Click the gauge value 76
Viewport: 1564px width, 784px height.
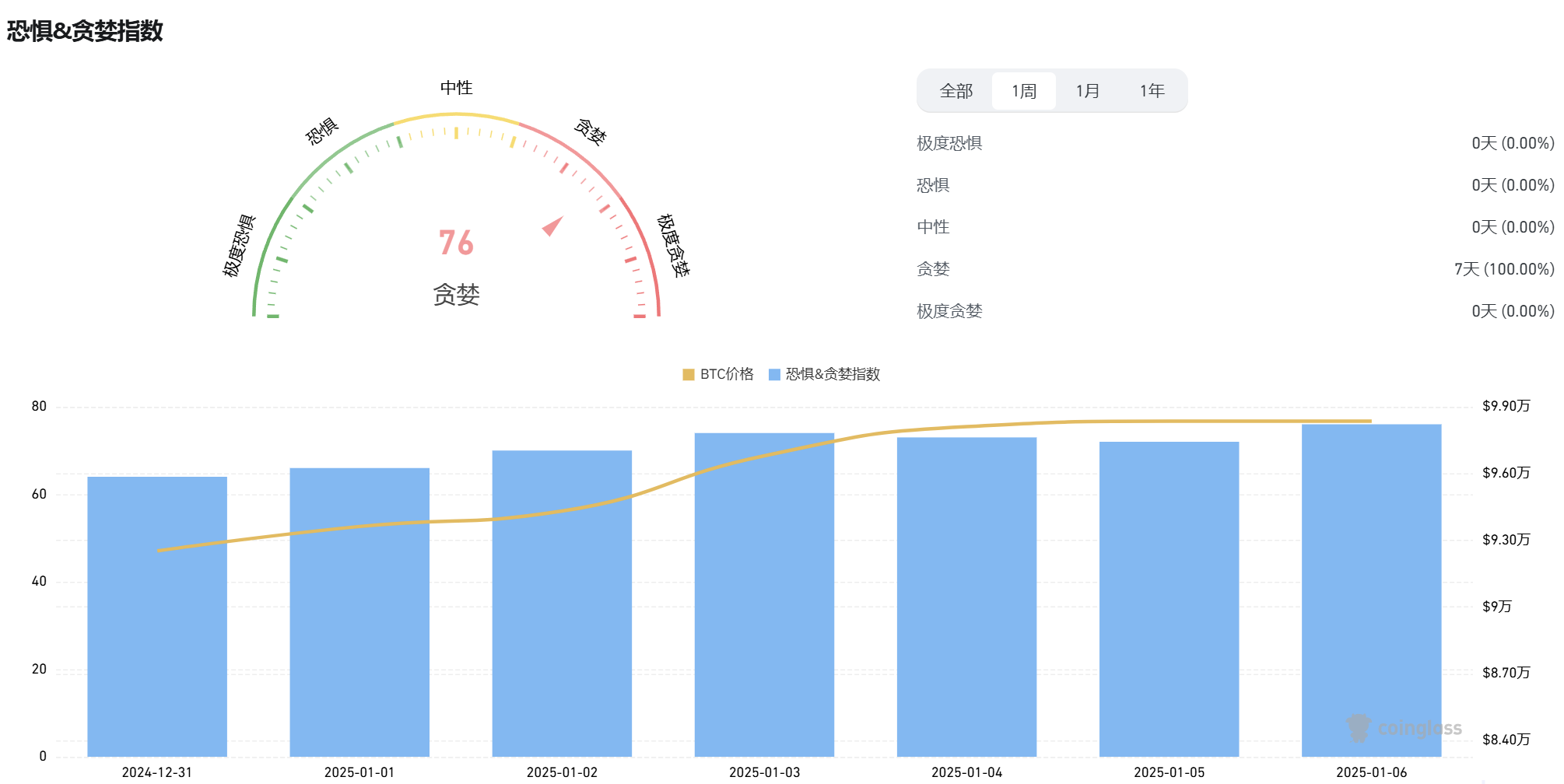[x=456, y=243]
